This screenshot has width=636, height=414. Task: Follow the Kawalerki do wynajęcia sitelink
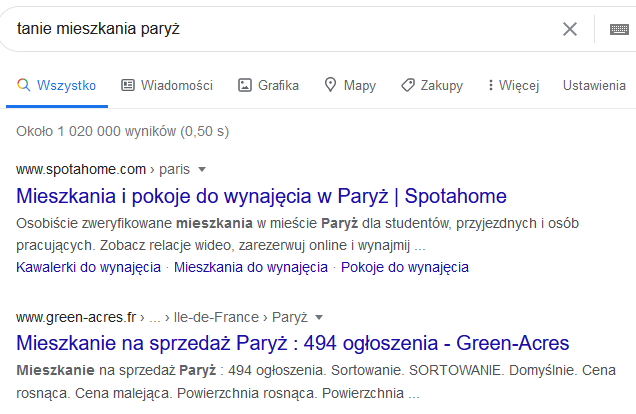pyautogui.click(x=88, y=267)
